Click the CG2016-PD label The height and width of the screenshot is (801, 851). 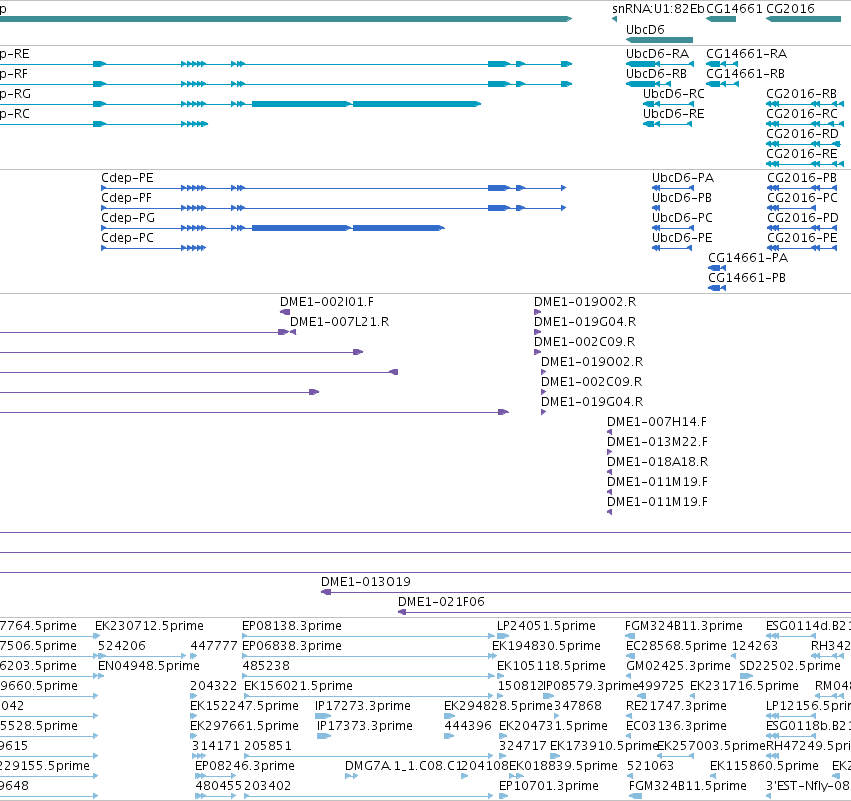pos(803,218)
